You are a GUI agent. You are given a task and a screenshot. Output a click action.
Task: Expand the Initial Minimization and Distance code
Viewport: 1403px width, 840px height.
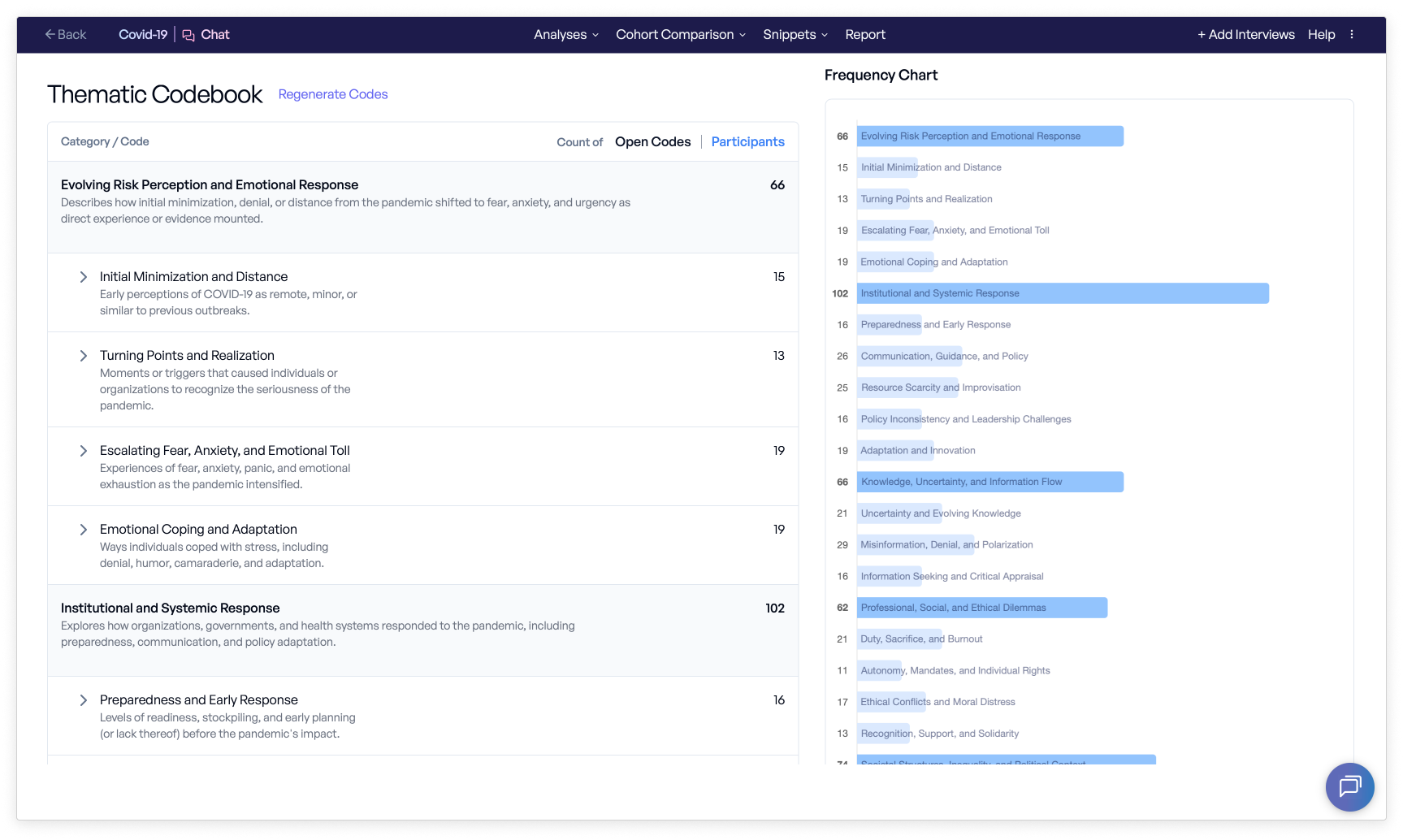(83, 277)
